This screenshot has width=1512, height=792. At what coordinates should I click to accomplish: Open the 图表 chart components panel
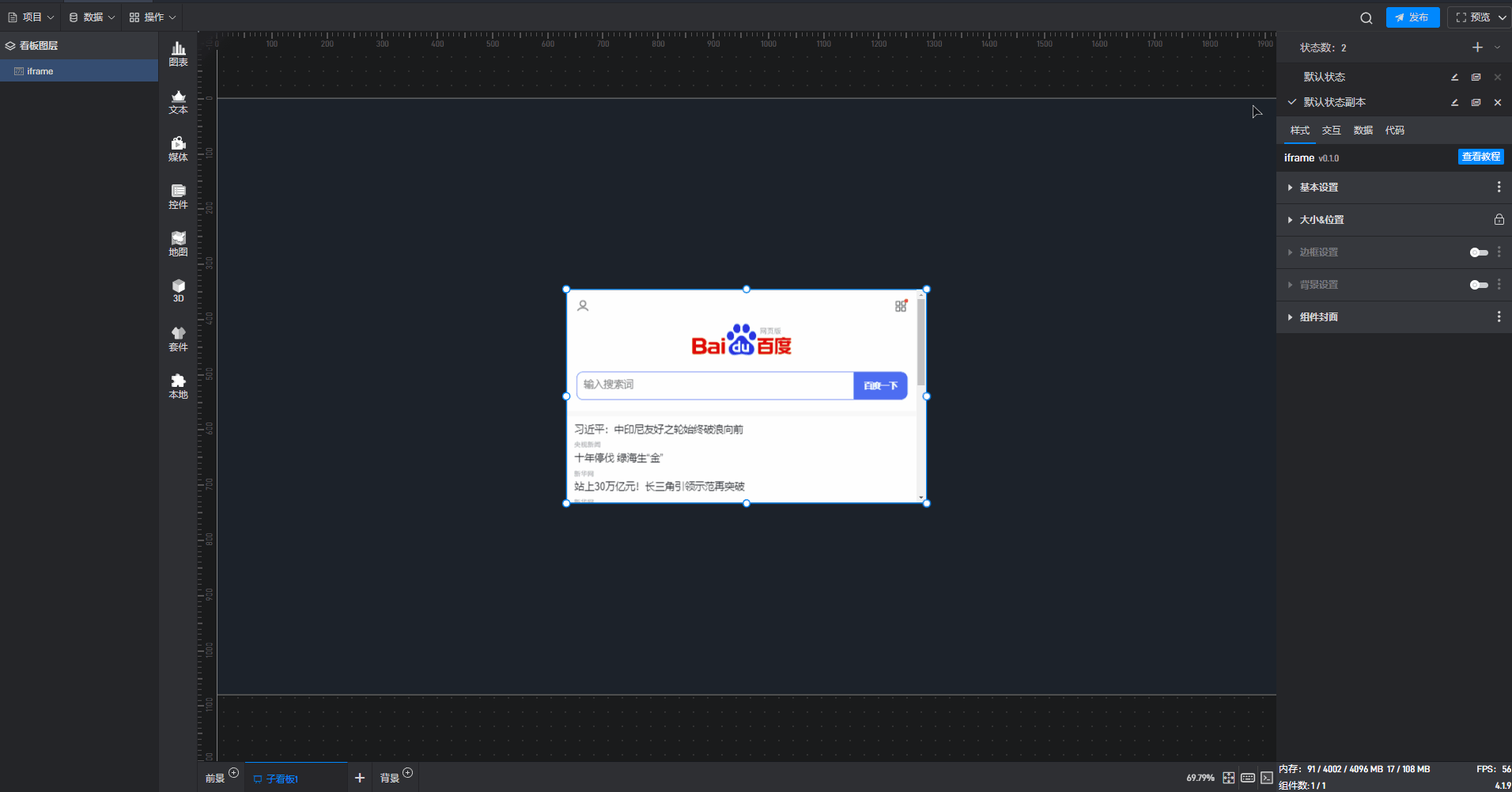[178, 54]
